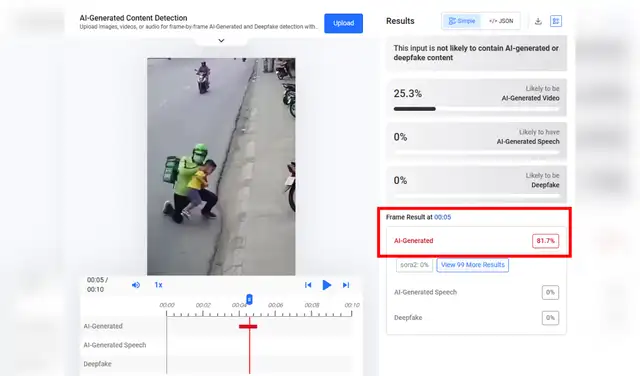Image resolution: width=640 pixels, height=376 pixels.
Task: Select the AI-Generated timeline row label
Action: tap(103, 326)
